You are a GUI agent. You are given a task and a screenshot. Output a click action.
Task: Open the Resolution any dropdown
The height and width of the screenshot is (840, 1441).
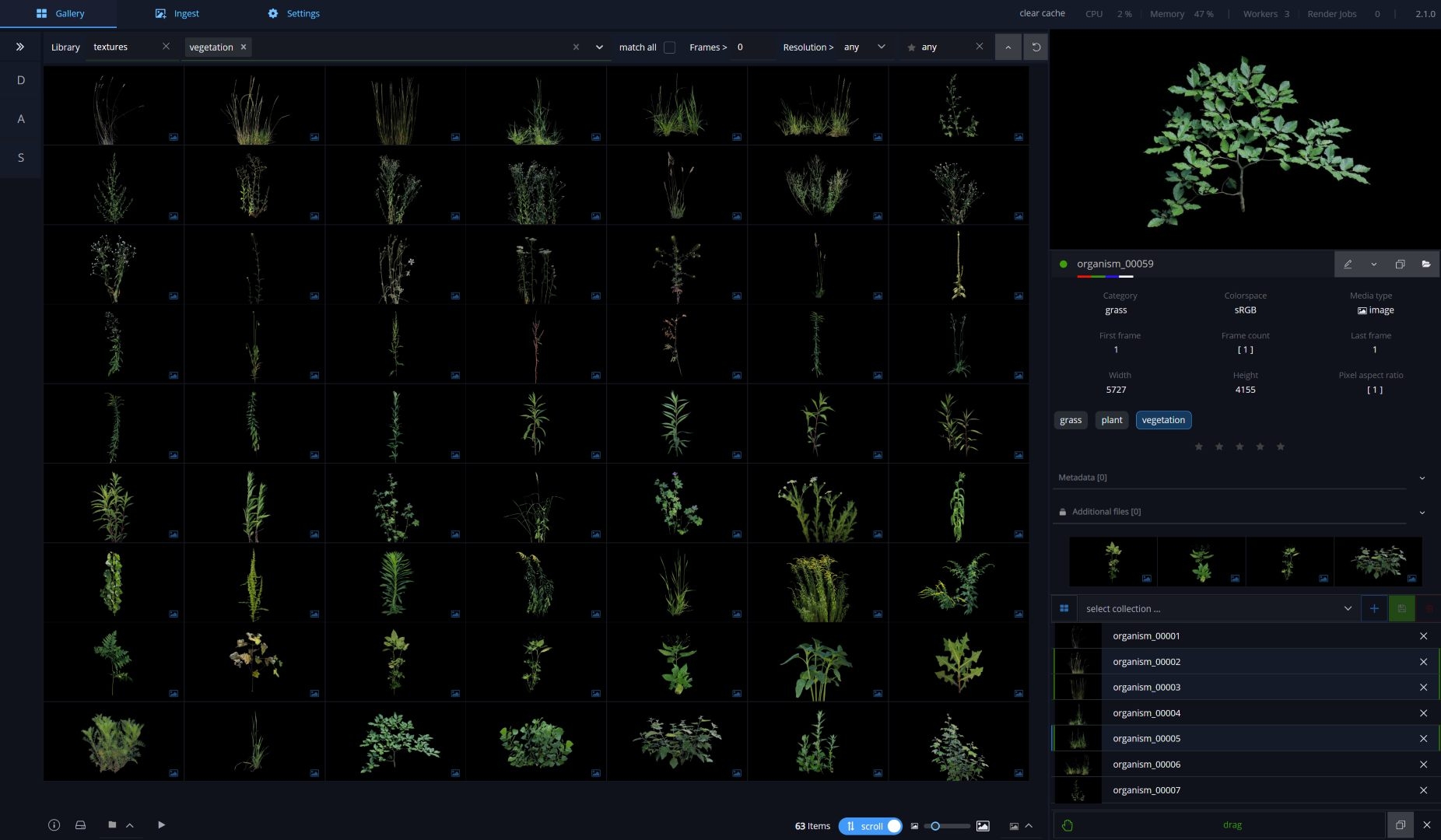865,47
